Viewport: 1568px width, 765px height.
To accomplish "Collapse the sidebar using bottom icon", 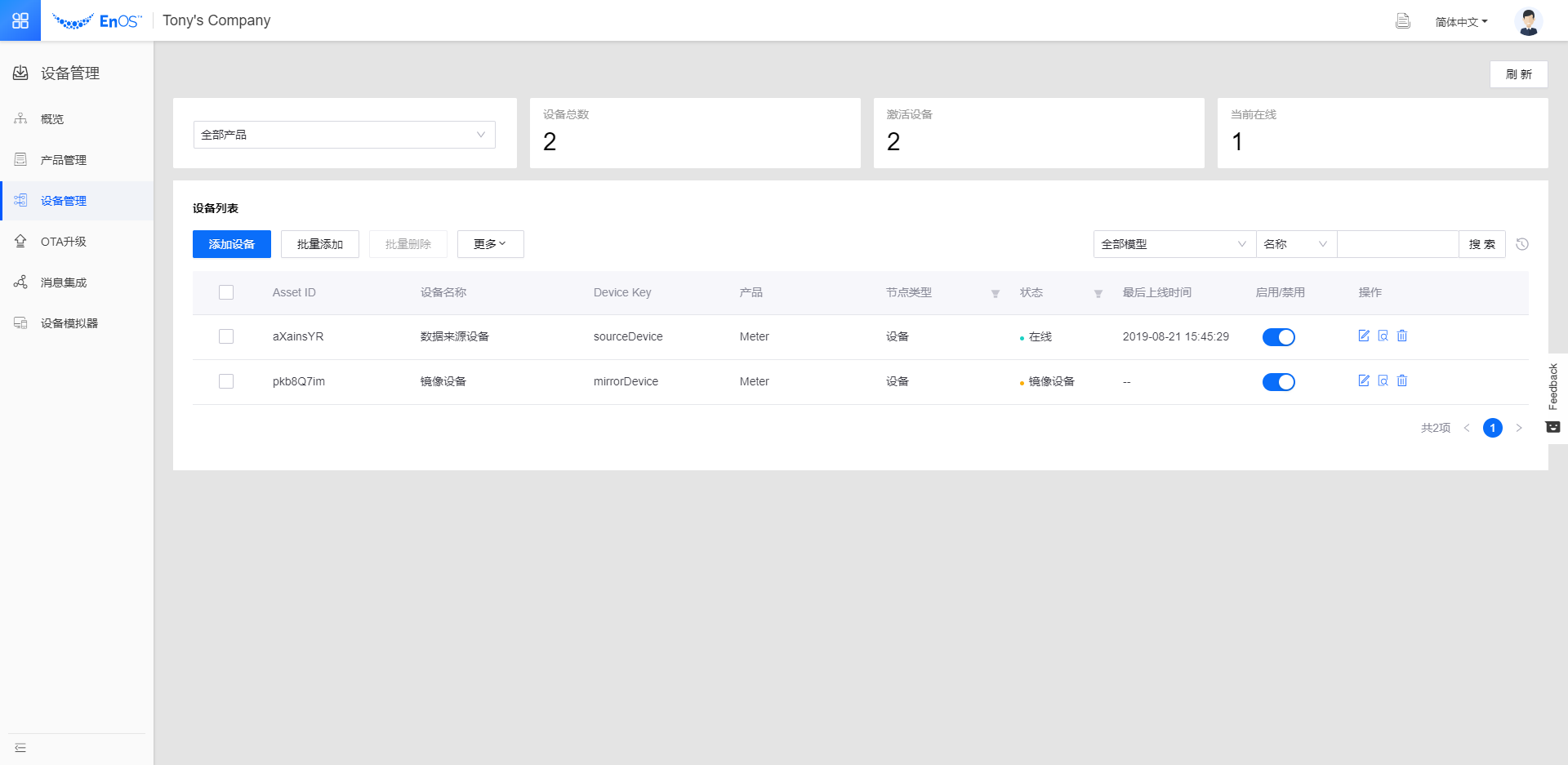I will coord(20,748).
